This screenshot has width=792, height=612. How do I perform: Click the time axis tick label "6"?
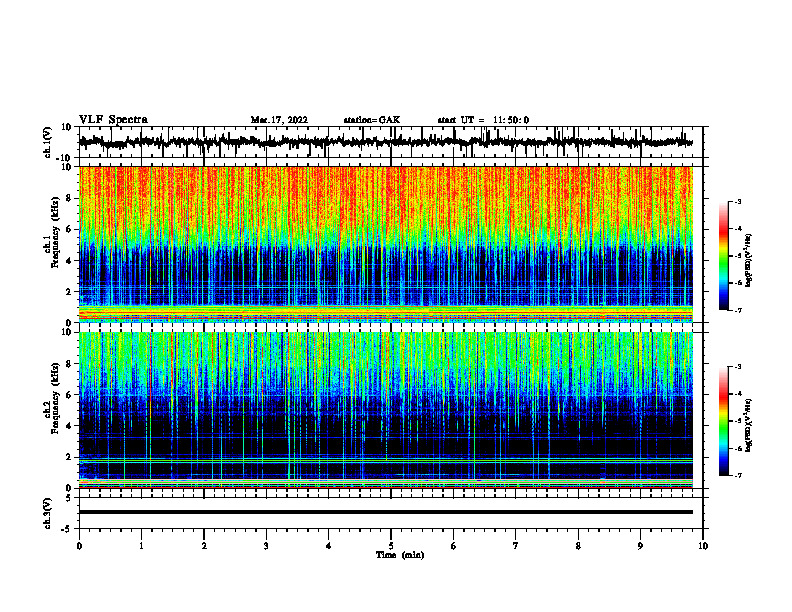(x=454, y=546)
